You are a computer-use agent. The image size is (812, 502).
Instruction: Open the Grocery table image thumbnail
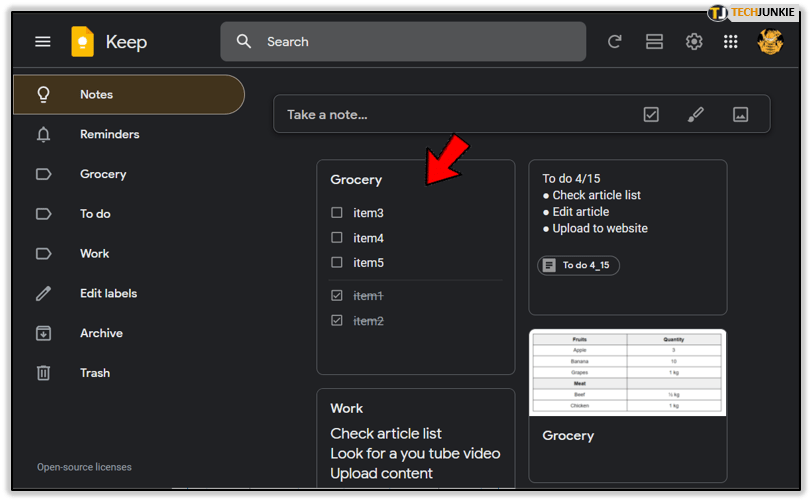point(627,372)
